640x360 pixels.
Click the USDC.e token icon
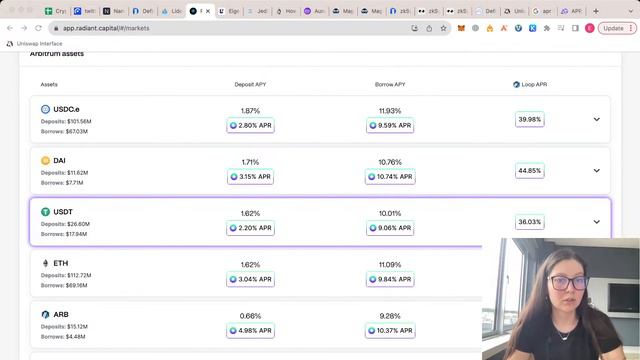(45, 109)
